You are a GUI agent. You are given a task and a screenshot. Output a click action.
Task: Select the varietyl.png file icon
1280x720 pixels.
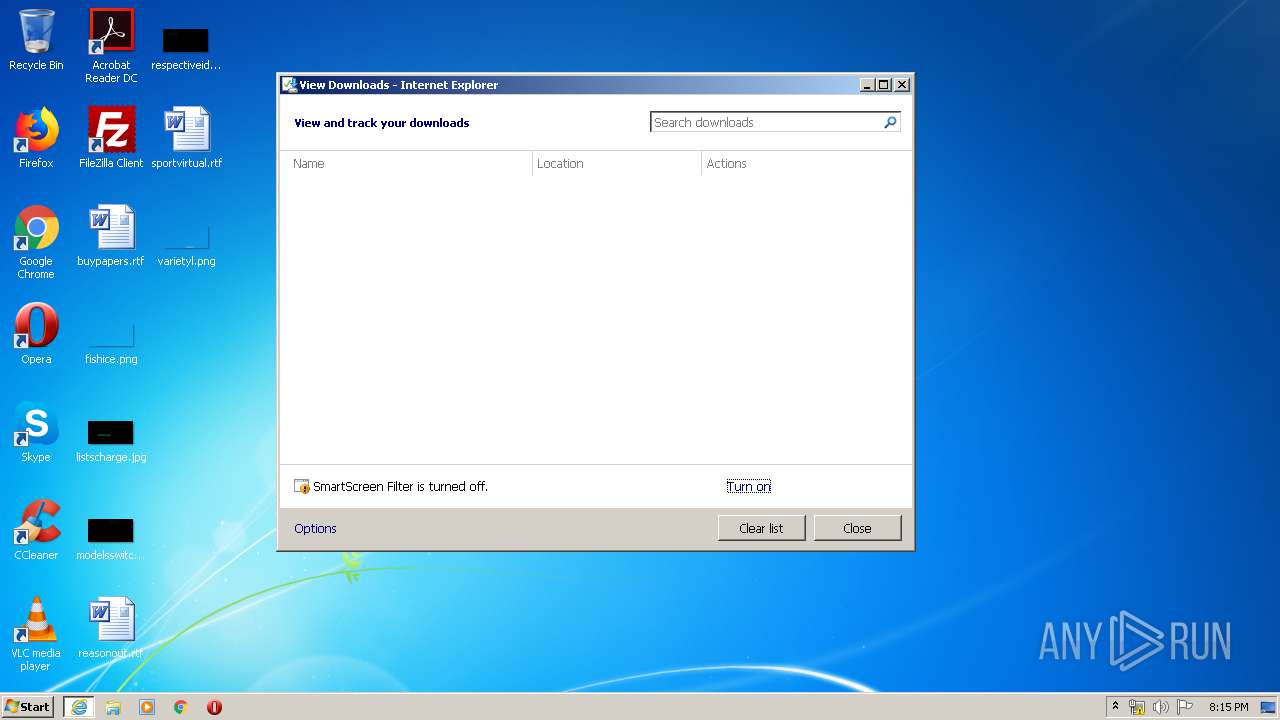pos(187,246)
